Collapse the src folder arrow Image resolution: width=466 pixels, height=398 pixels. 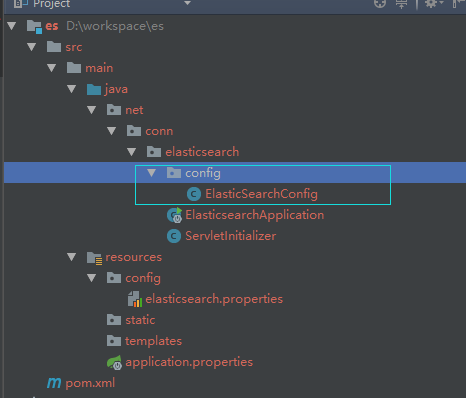pos(32,47)
